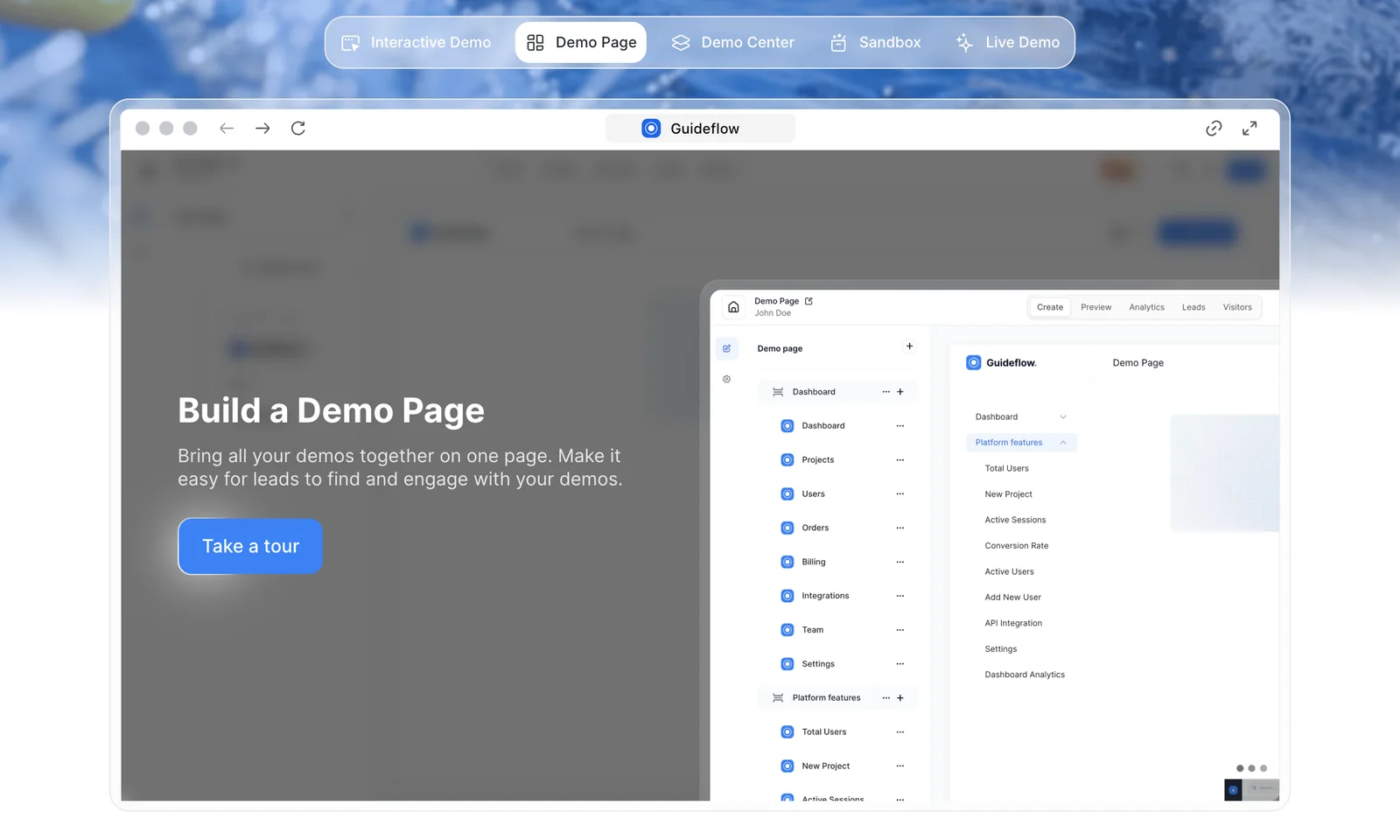This screenshot has width=1400, height=840.
Task: Click the edit pencil icon in the sidebar
Action: (x=726, y=348)
